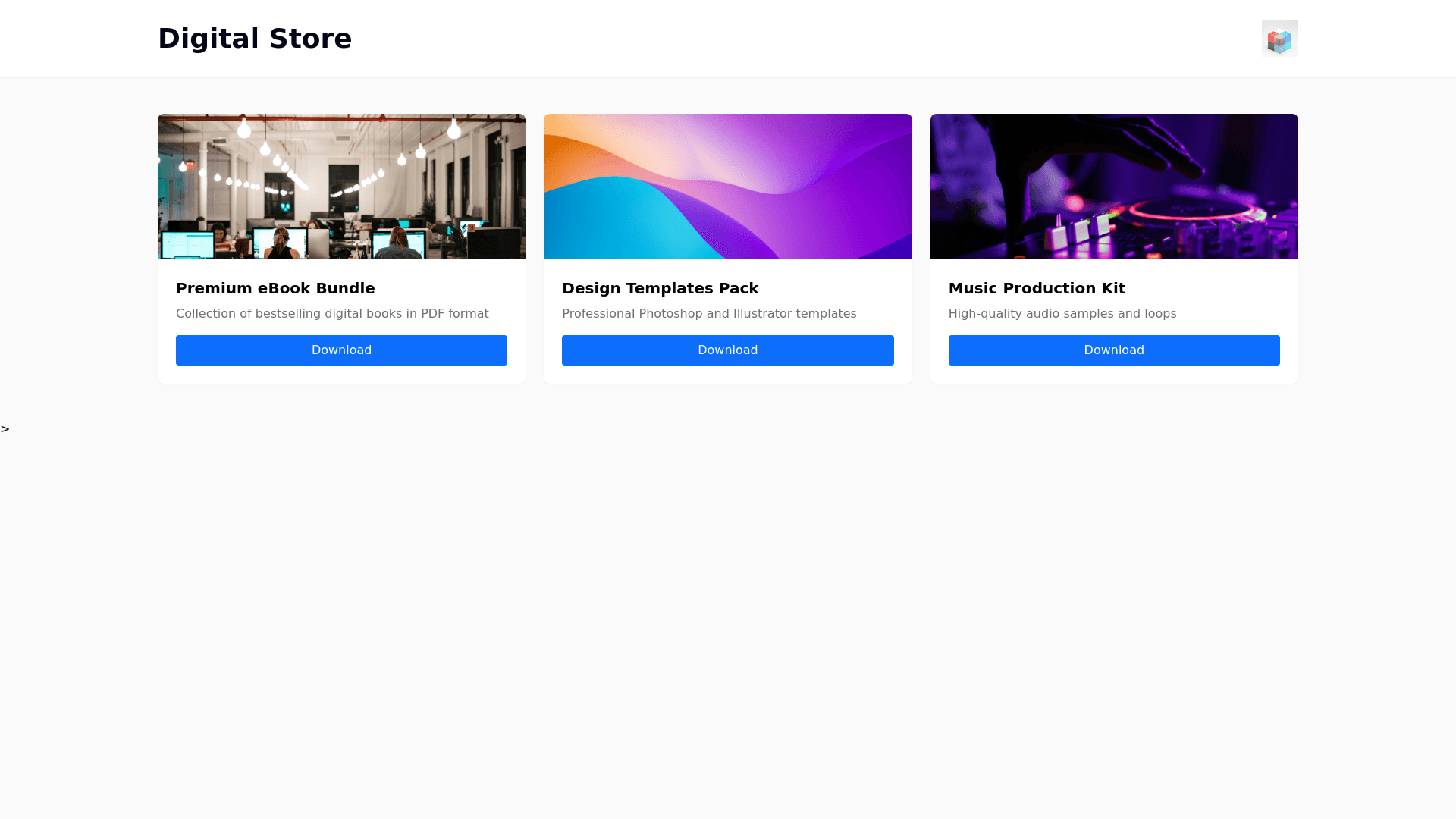Click the colorful cube avatar icon
This screenshot has width=1456, height=819.
(x=1279, y=39)
